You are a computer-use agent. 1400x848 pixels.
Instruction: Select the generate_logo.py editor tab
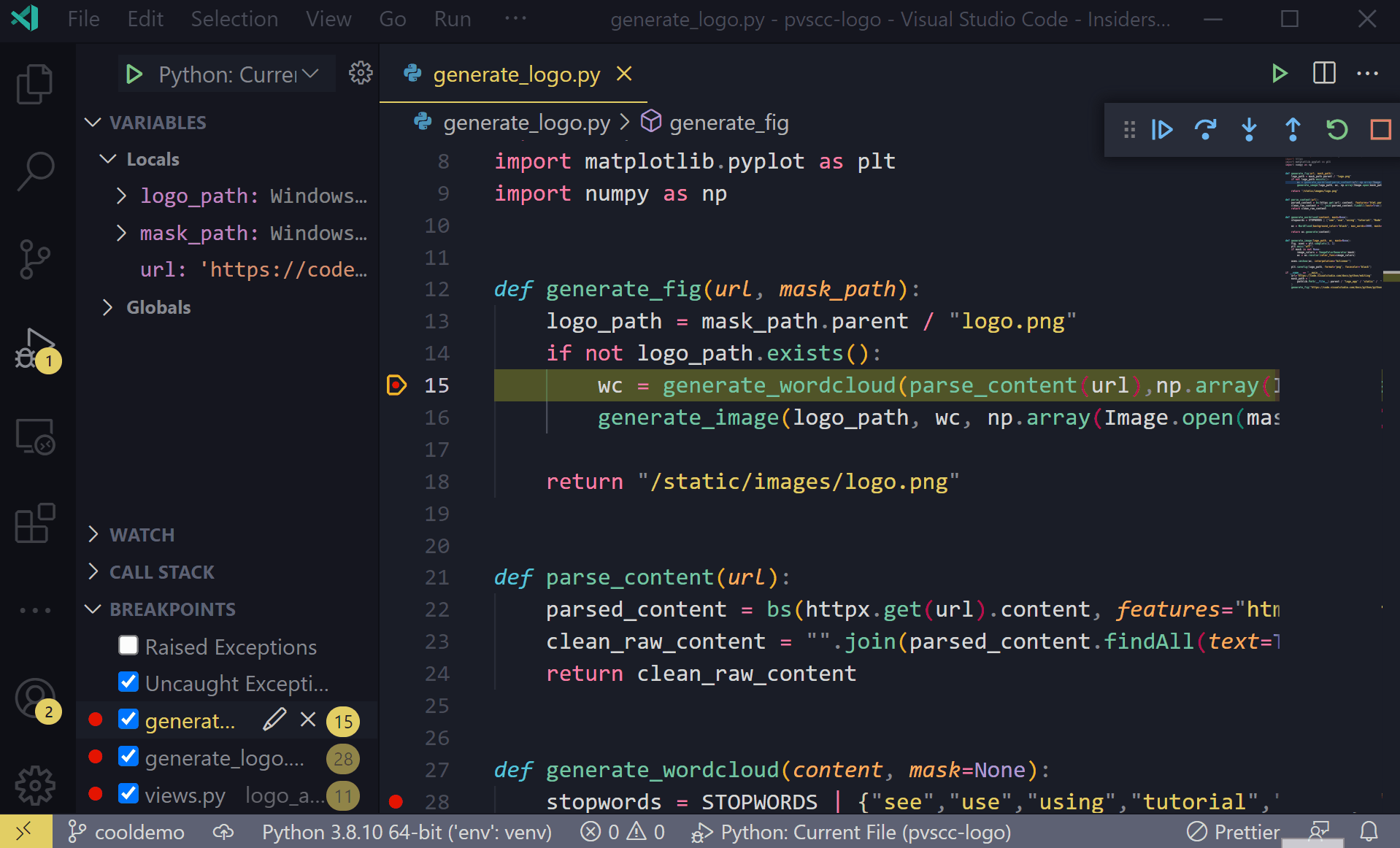click(516, 74)
